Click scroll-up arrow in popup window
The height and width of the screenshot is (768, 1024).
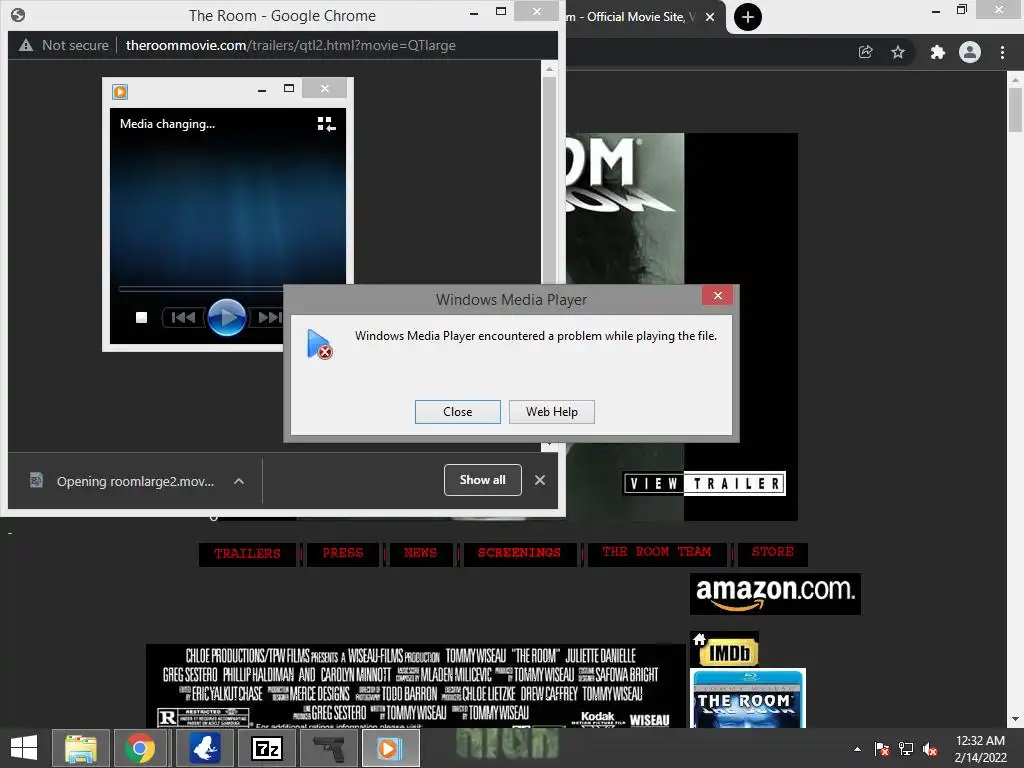550,69
